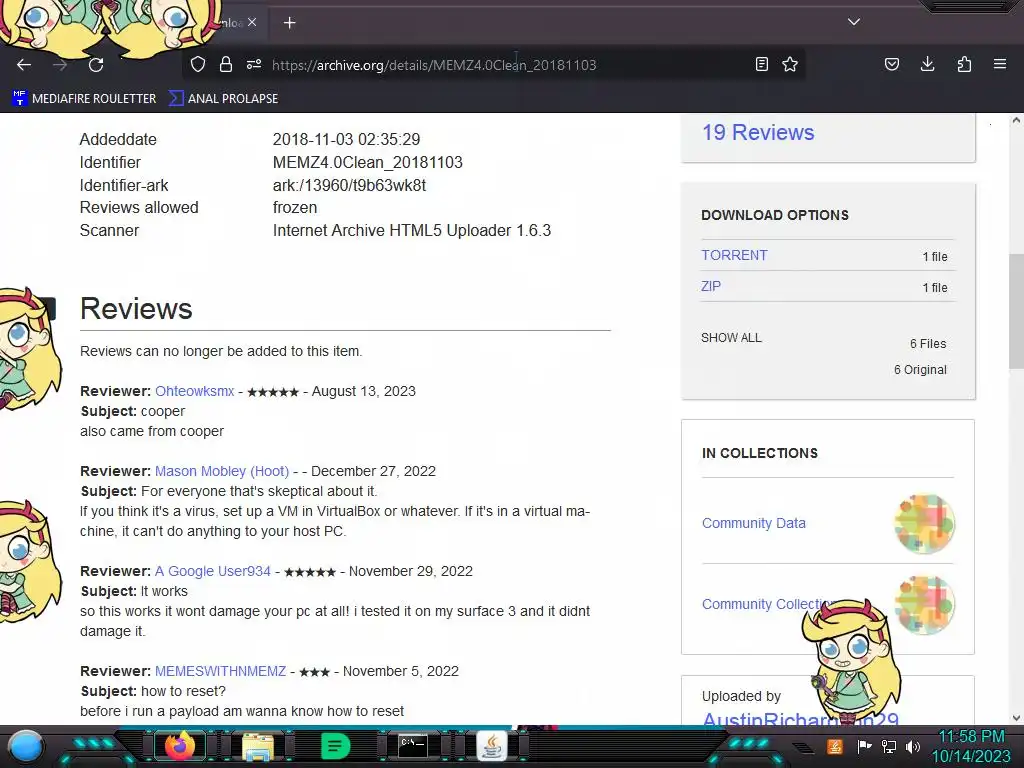Open the Community Data collection link
This screenshot has height=768, width=1024.
[754, 523]
